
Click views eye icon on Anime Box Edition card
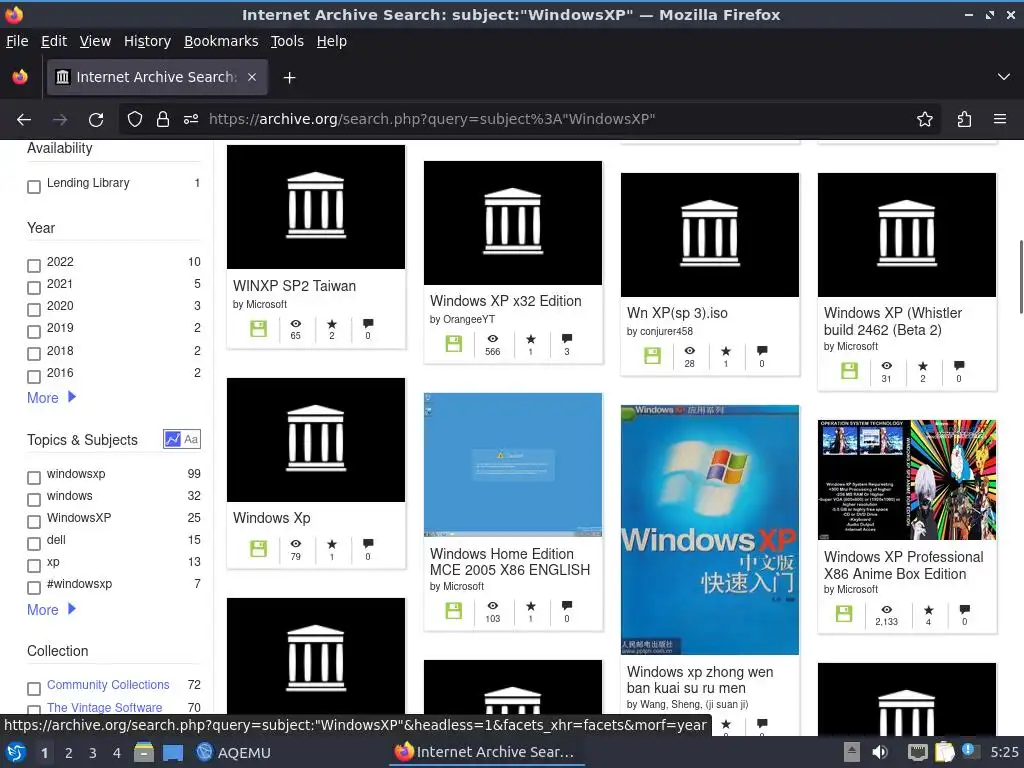(886, 609)
